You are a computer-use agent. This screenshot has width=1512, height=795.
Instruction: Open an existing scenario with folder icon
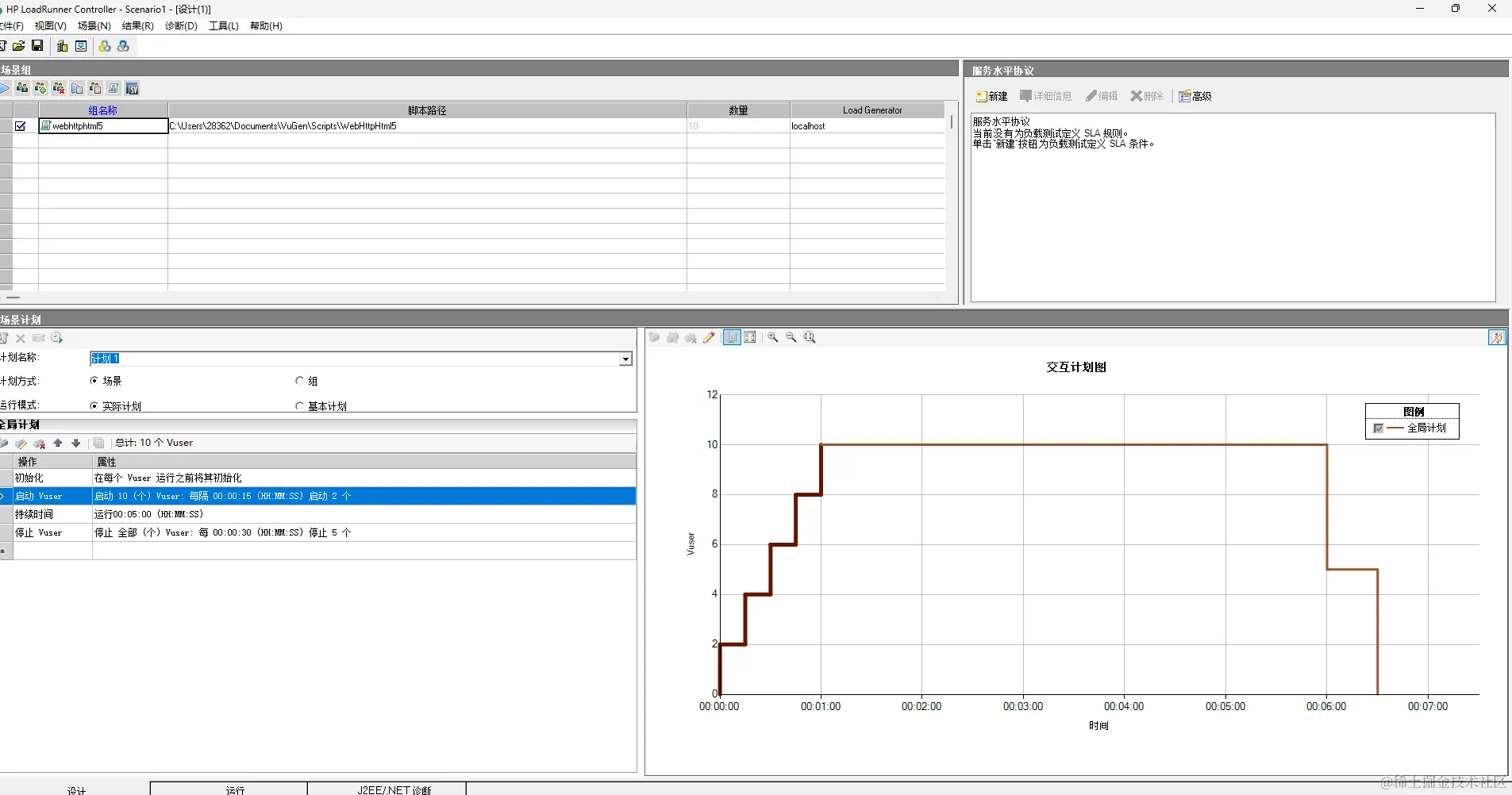[x=18, y=46]
